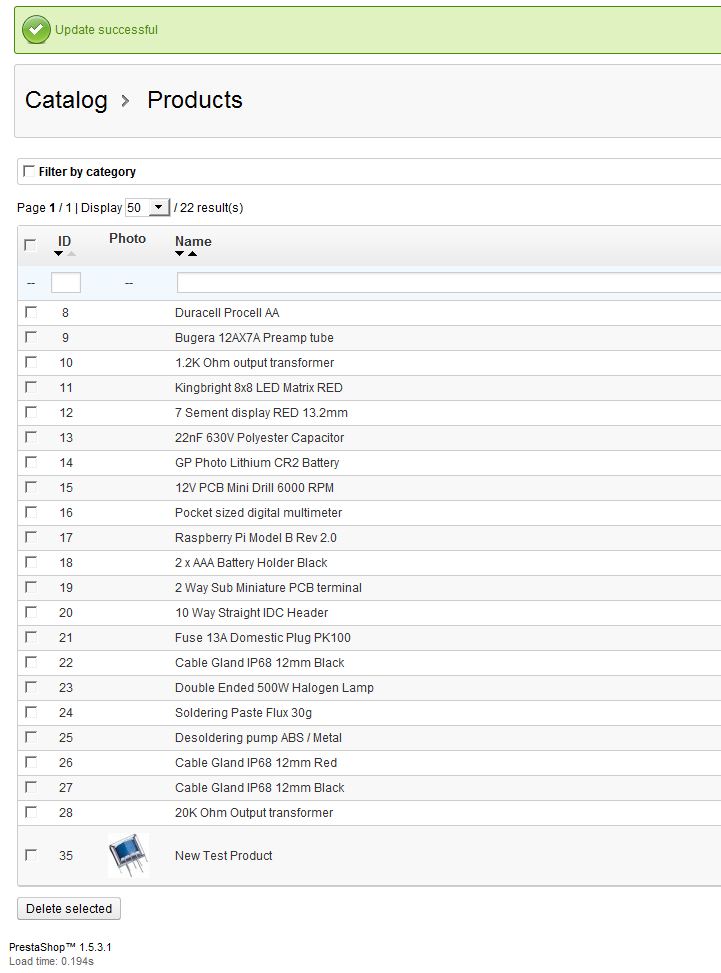Click the Name filter text box
This screenshot has height=973, width=721.
pos(449,283)
